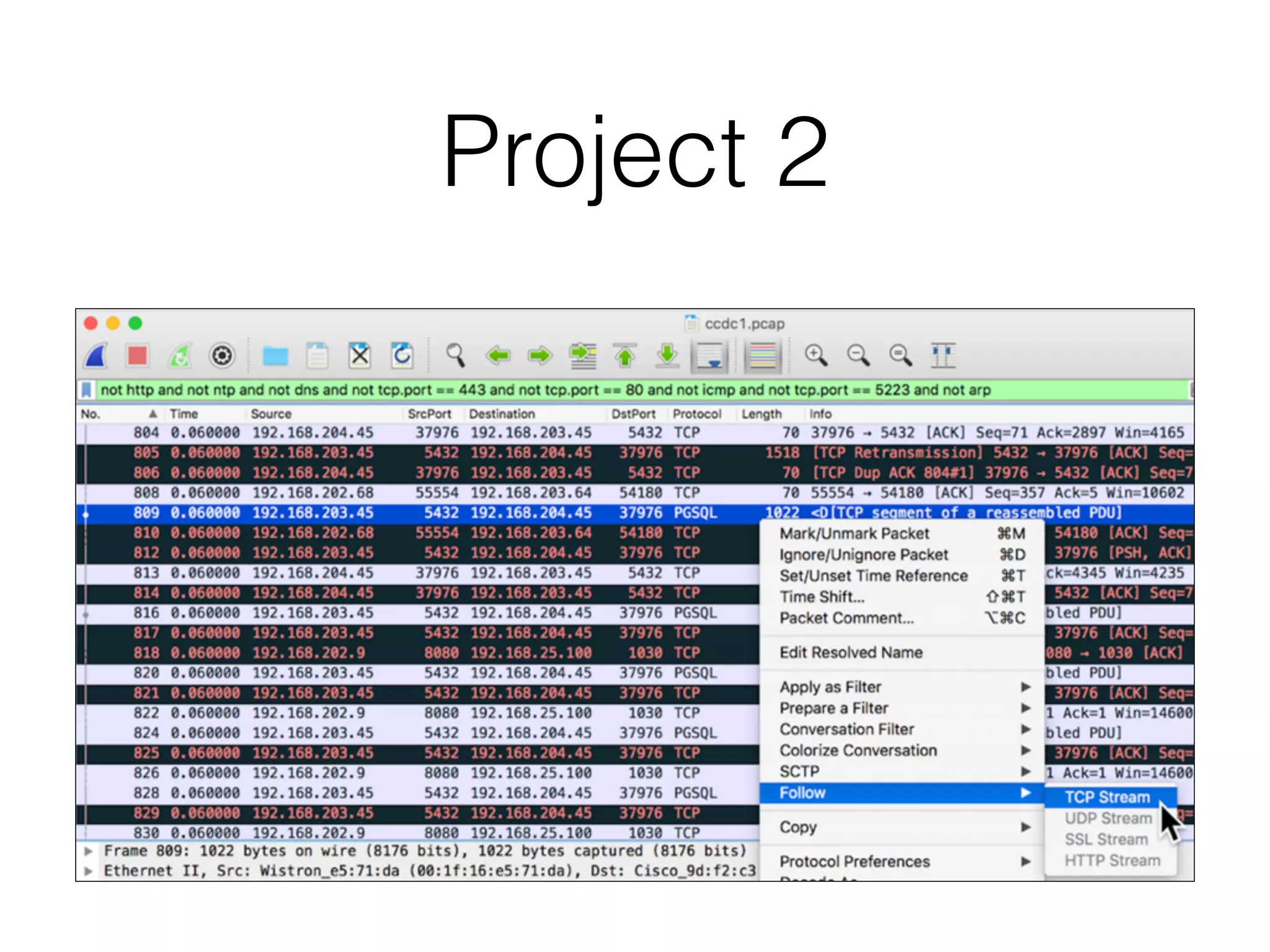The height and width of the screenshot is (952, 1270).
Task: Expand the Prepare a Filter submenu
Action: click(x=902, y=708)
